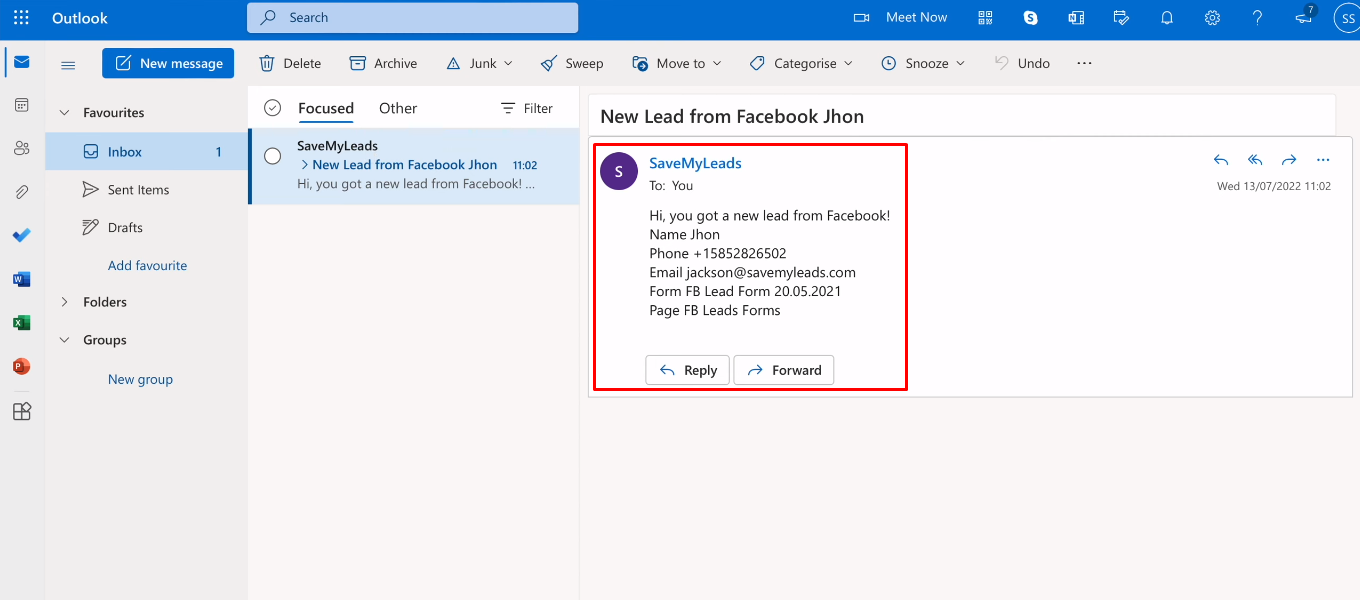Click the purple S sender avatar
This screenshot has height=600, width=1360.
click(x=619, y=171)
